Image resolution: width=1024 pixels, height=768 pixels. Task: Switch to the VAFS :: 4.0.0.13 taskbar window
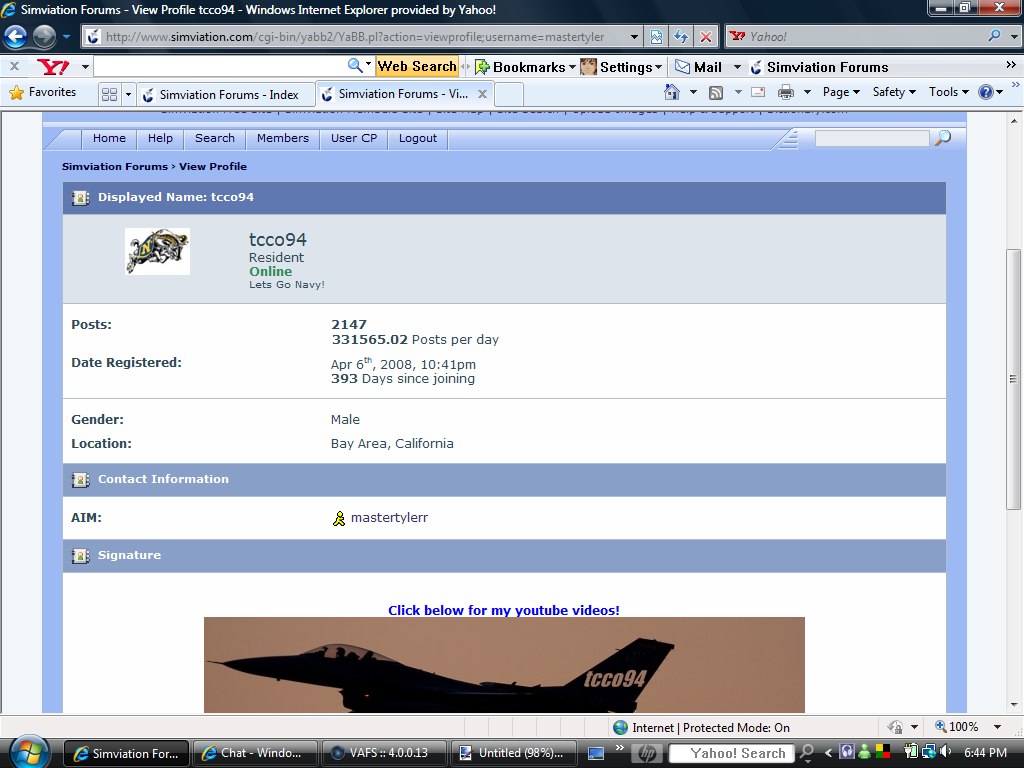coord(383,753)
